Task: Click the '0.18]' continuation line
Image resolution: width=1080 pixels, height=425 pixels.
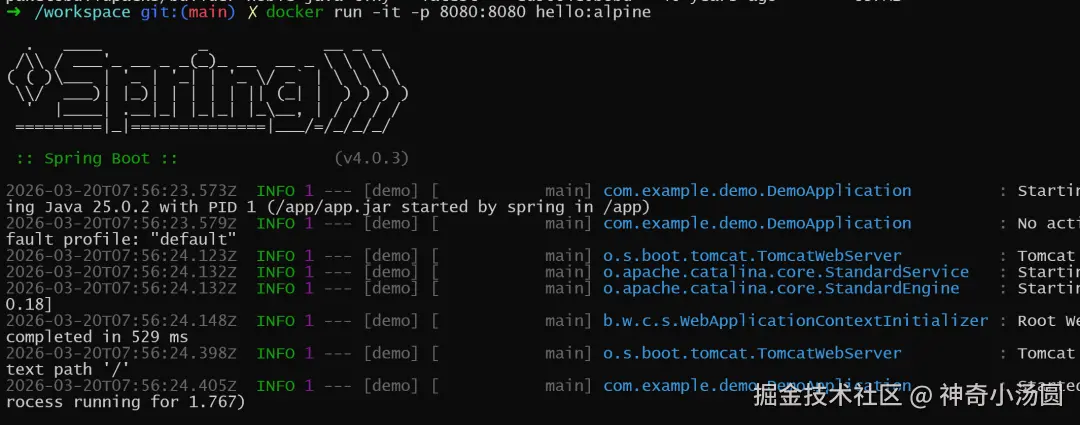Action: coord(30,304)
